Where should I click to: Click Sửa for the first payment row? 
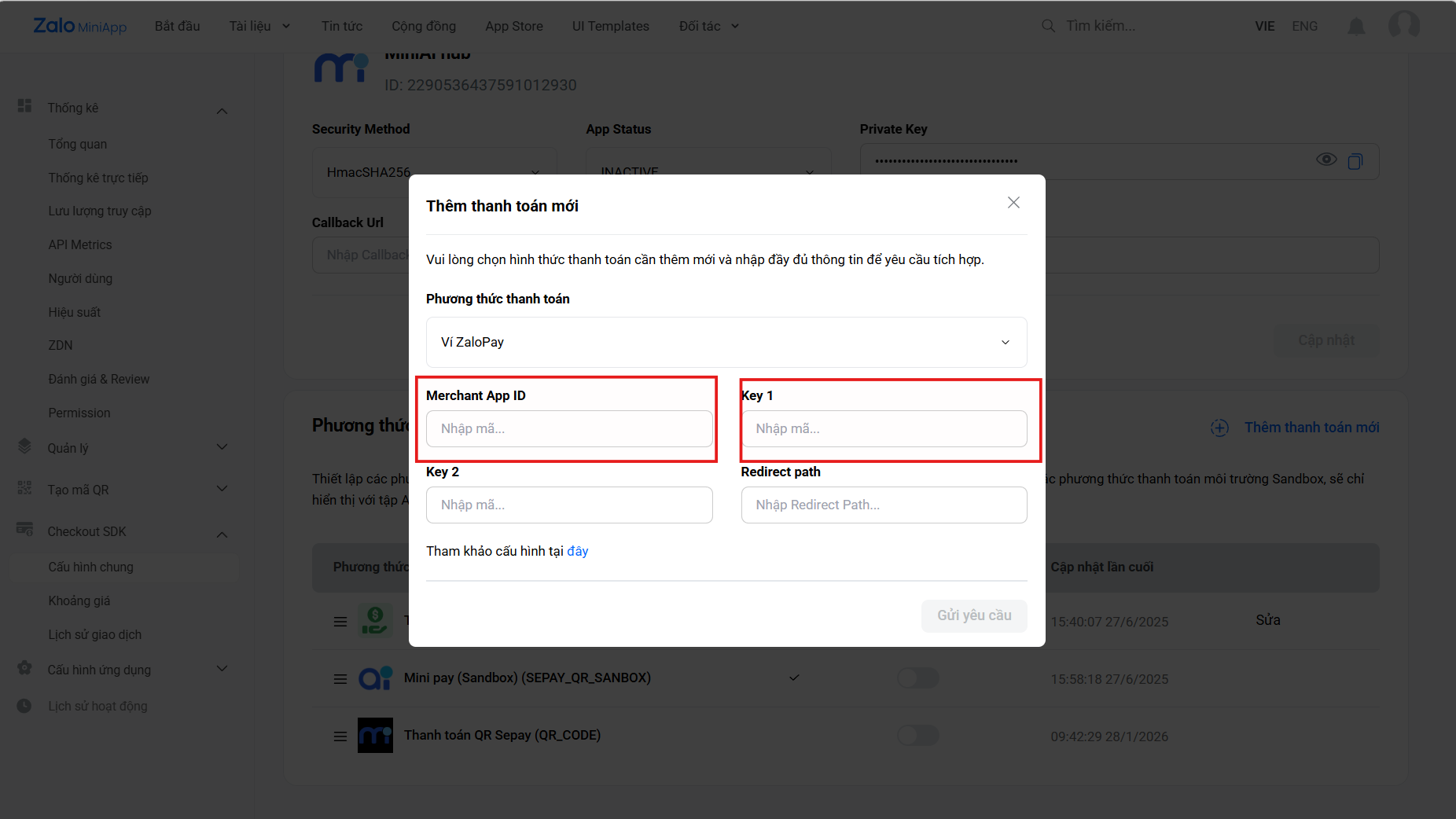point(1268,620)
